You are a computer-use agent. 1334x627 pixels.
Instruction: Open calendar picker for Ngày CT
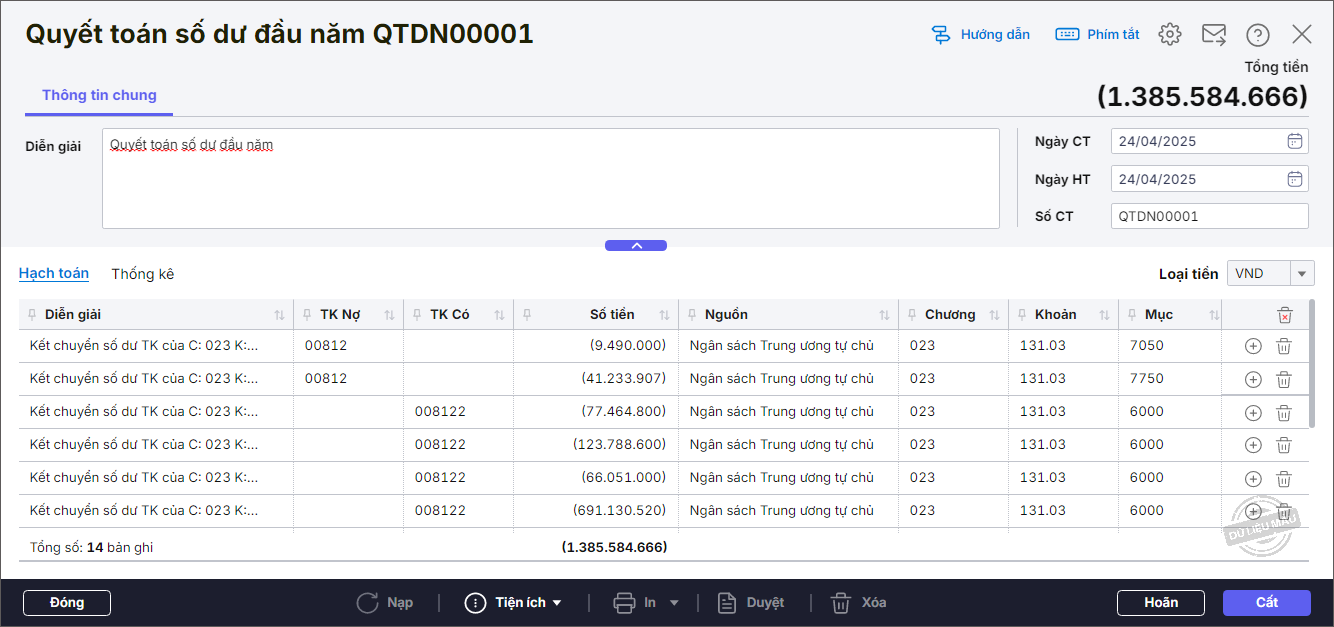pos(1294,141)
